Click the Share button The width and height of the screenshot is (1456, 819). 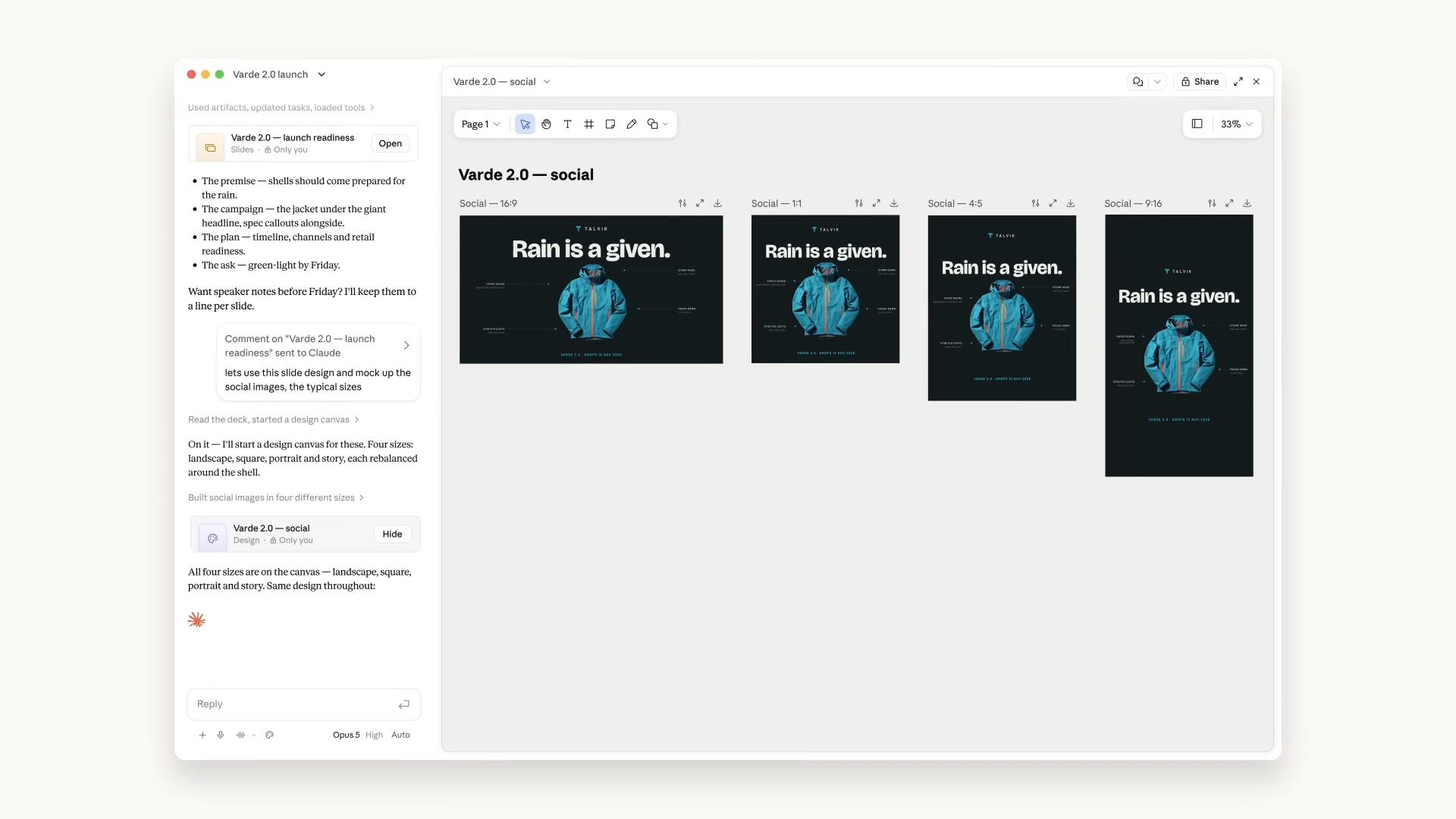(1200, 82)
